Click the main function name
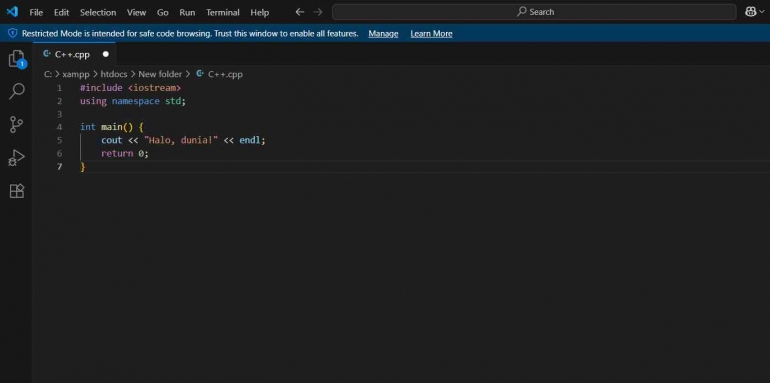Viewport: 770px width, 383px height. tap(111, 127)
